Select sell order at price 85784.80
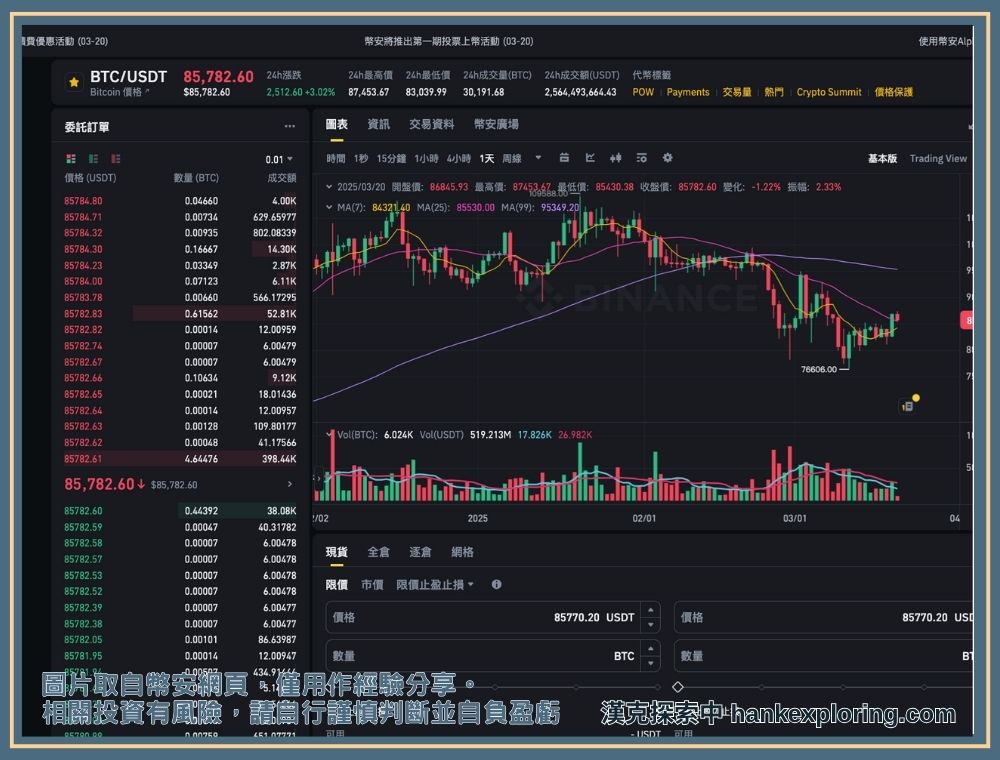This screenshot has width=1000, height=760. [180, 201]
